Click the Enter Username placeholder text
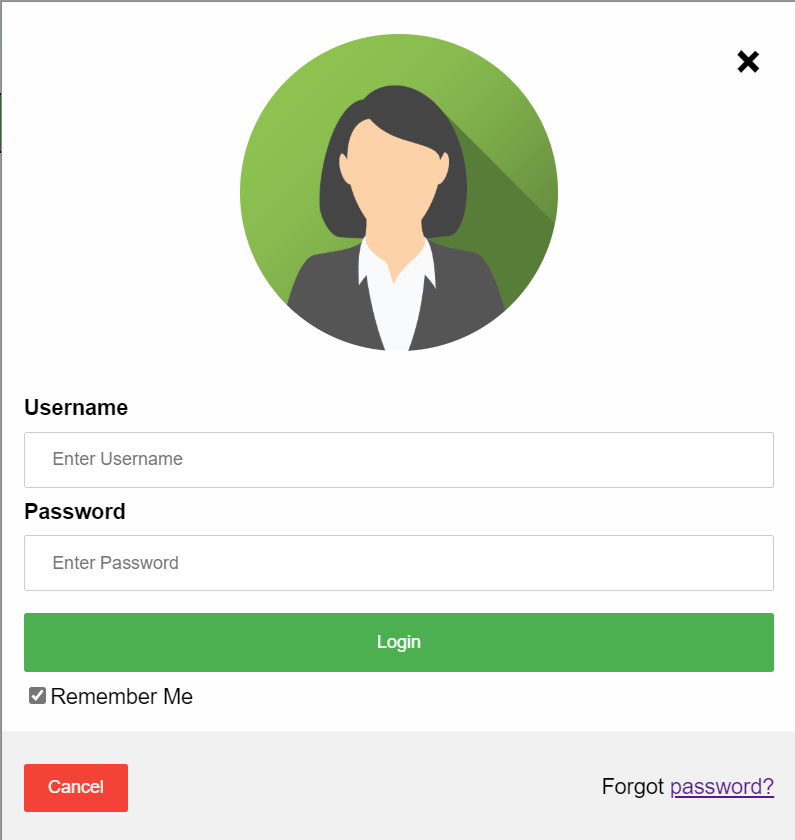Viewport: 795px width, 840px height. [117, 459]
